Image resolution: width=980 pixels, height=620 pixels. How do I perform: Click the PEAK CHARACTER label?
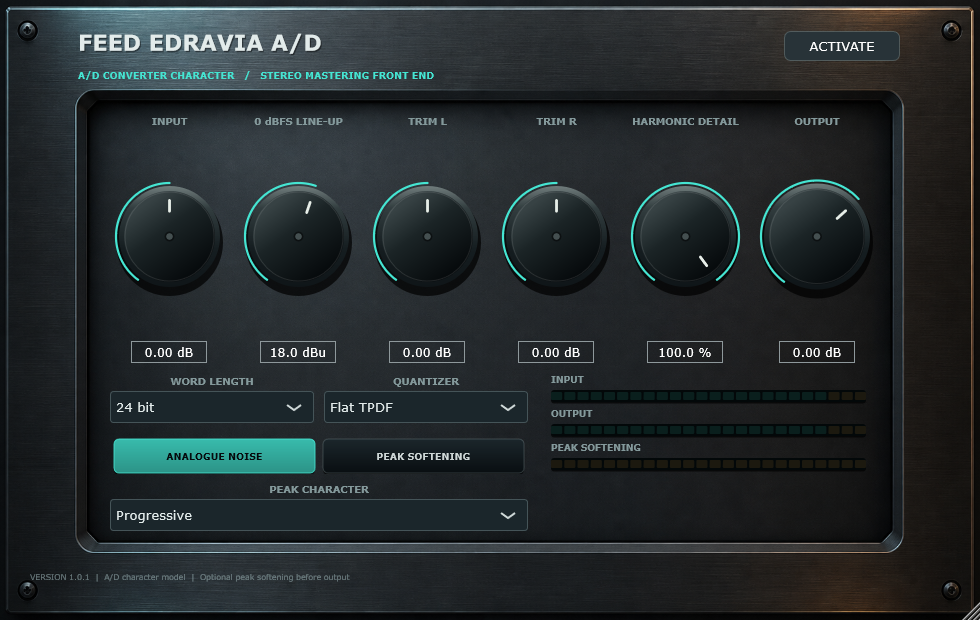[x=319, y=489]
